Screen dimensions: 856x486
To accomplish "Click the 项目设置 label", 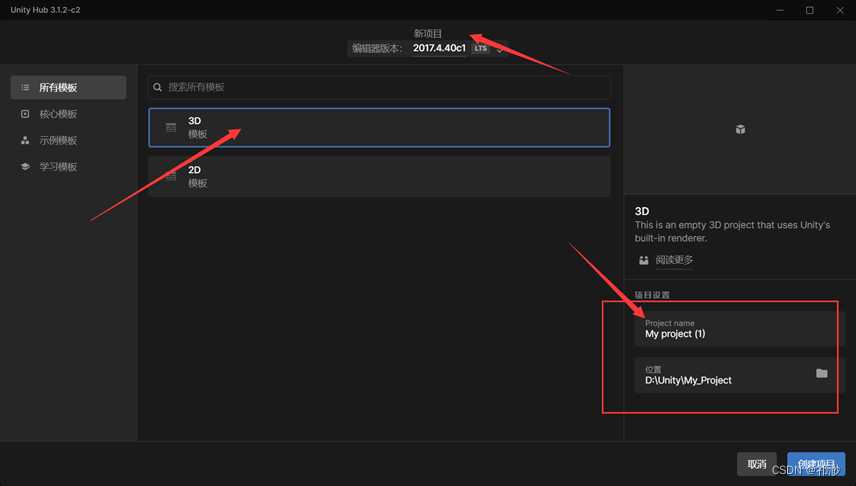I will click(652, 295).
